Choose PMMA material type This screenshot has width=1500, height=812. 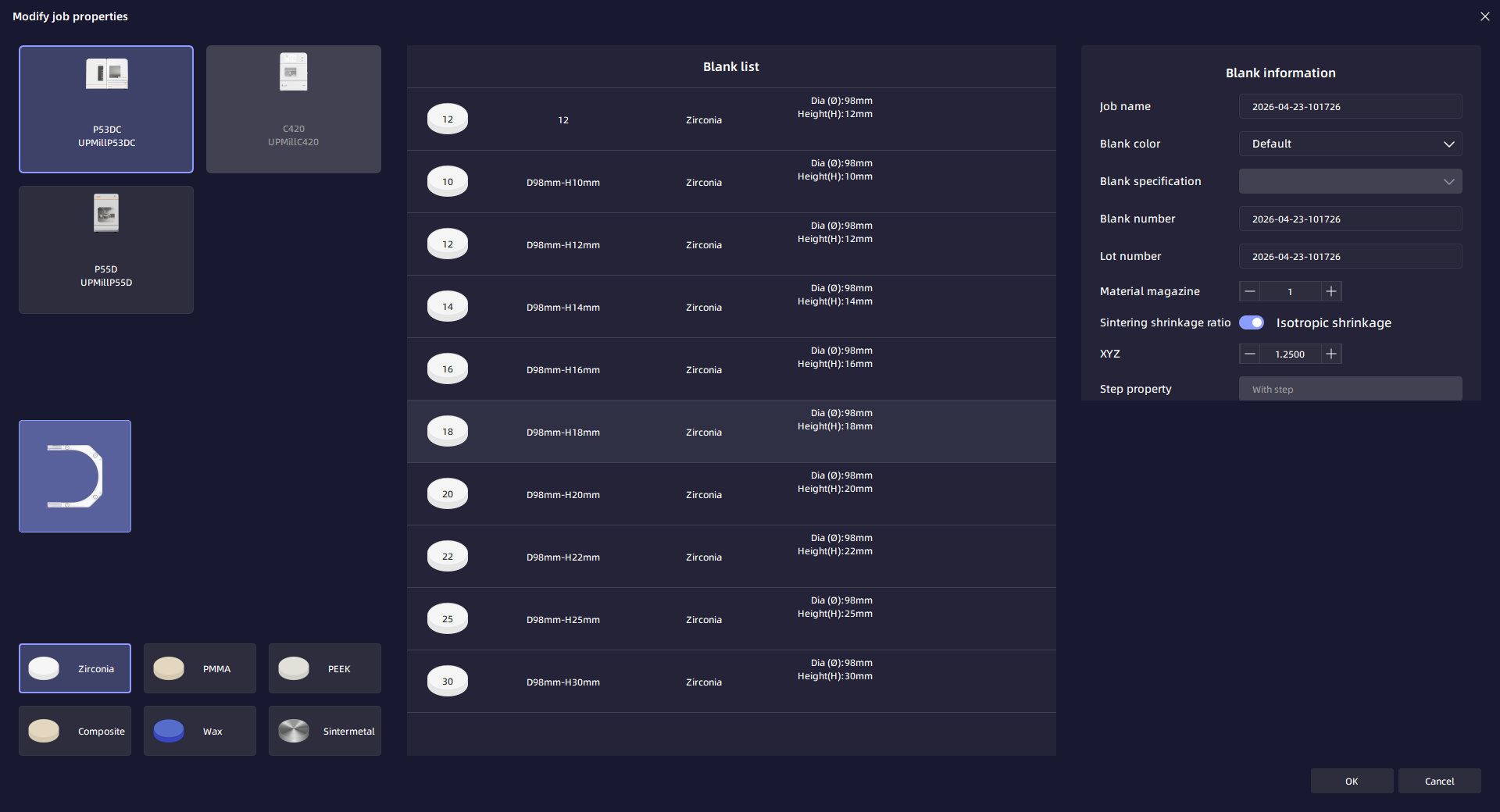pyautogui.click(x=200, y=668)
